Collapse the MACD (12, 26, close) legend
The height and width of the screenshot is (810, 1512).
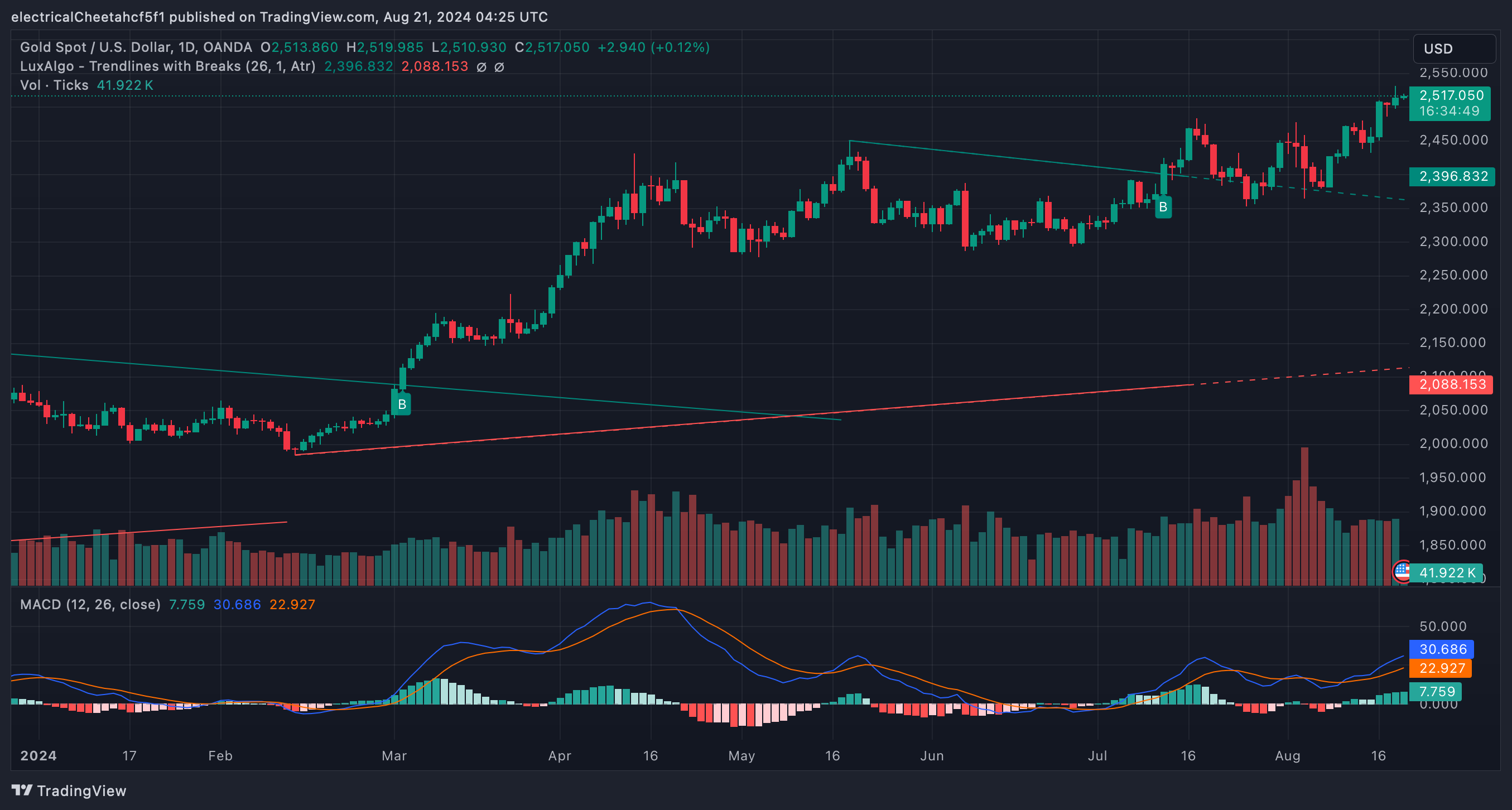tap(89, 605)
